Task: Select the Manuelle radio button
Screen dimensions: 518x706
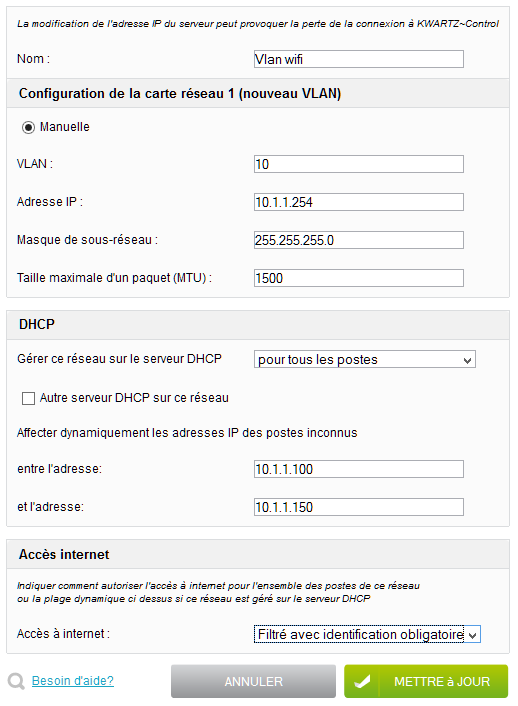Action: pyautogui.click(x=28, y=127)
